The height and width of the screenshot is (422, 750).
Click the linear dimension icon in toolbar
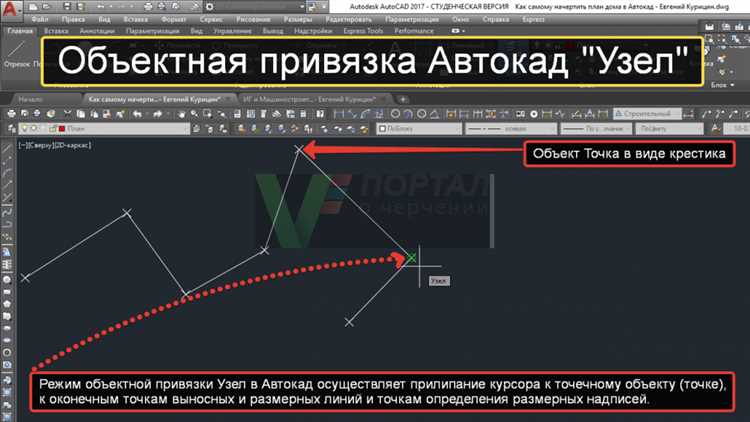pos(339,114)
